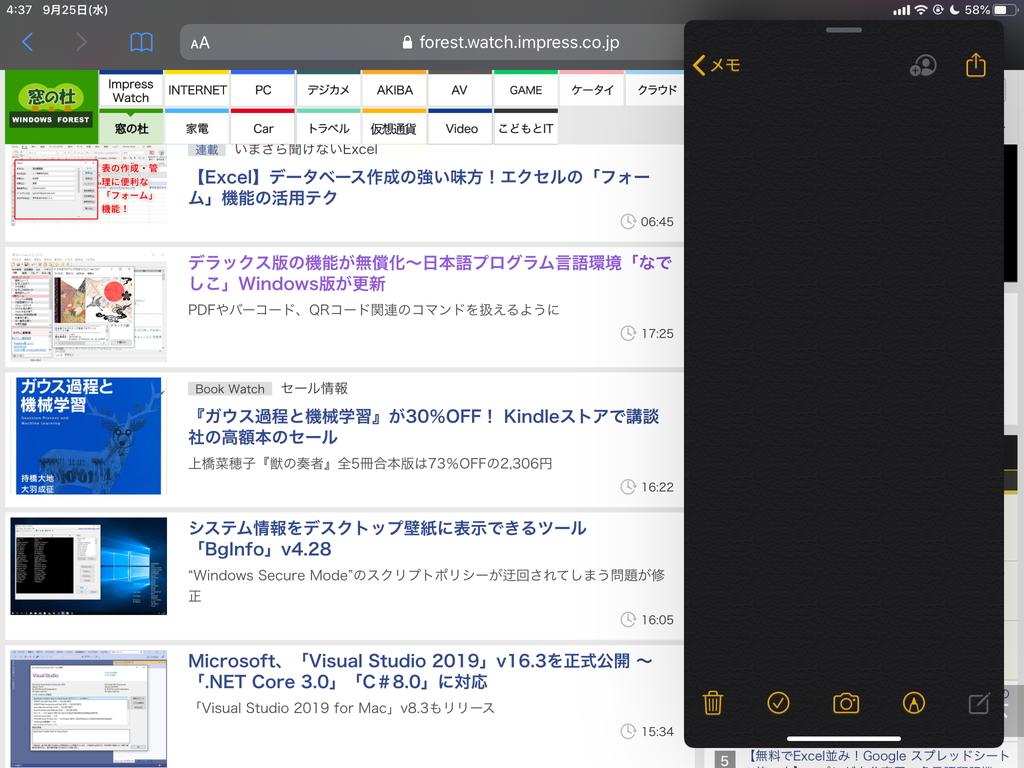
Task: Compose a new note
Action: coord(977,703)
